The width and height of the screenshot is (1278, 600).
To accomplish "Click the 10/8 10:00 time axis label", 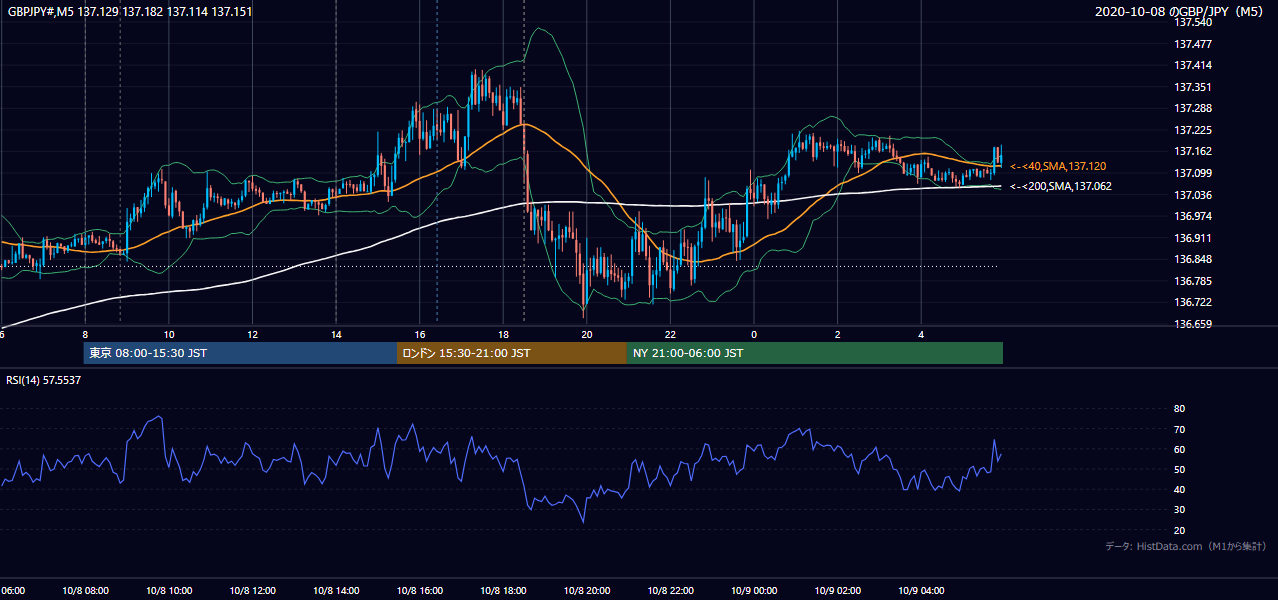I will (169, 591).
